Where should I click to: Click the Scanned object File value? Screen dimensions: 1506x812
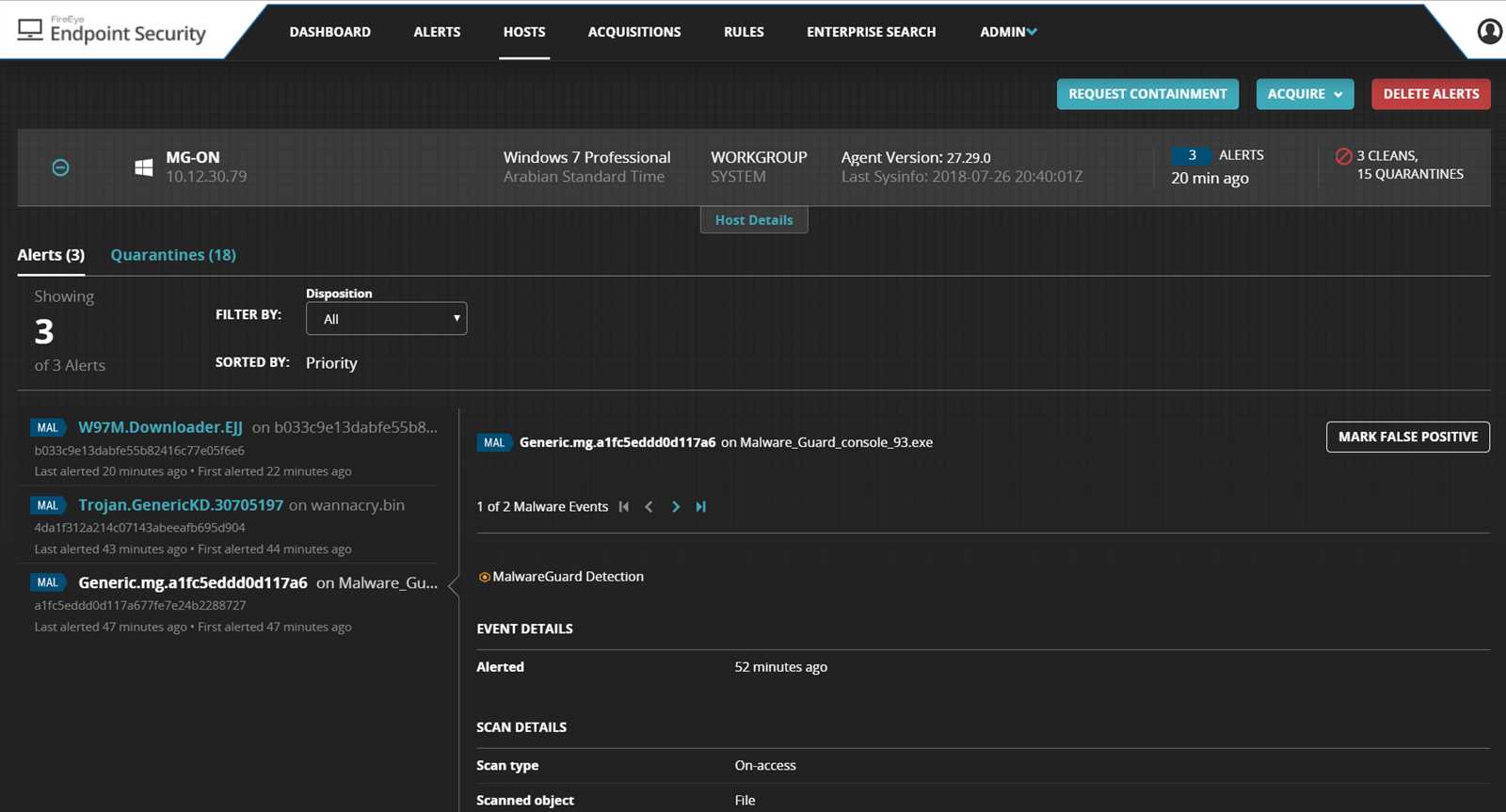click(745, 801)
